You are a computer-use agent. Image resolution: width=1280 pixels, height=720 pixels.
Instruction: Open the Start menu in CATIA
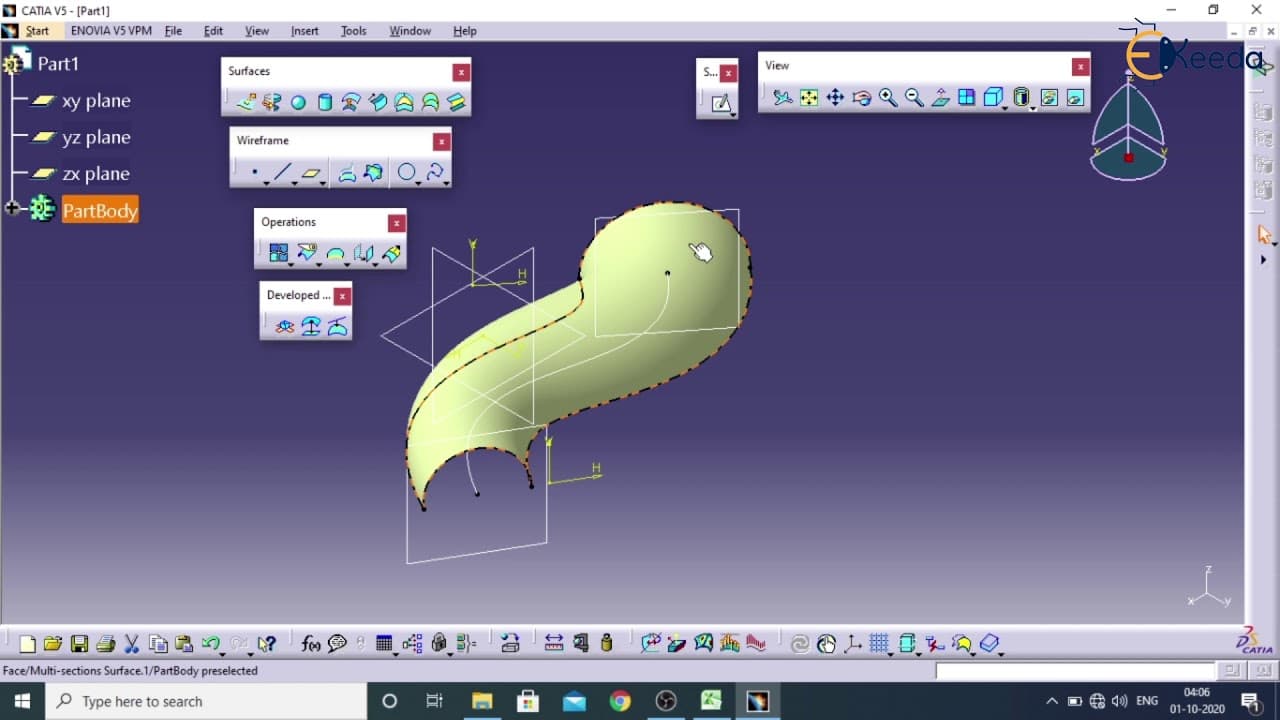click(x=37, y=31)
